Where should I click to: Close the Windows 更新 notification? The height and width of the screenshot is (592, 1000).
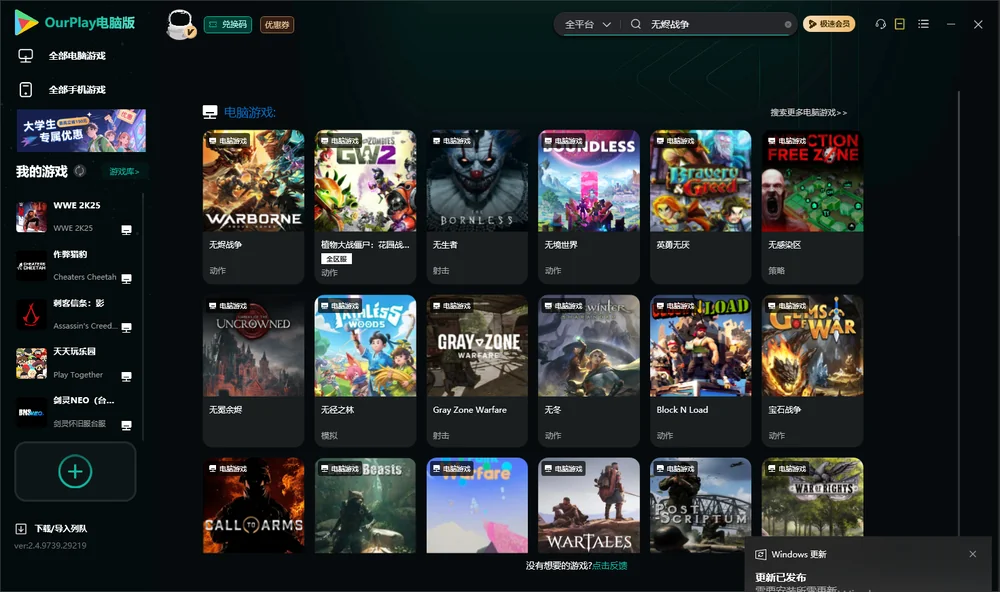(973, 554)
